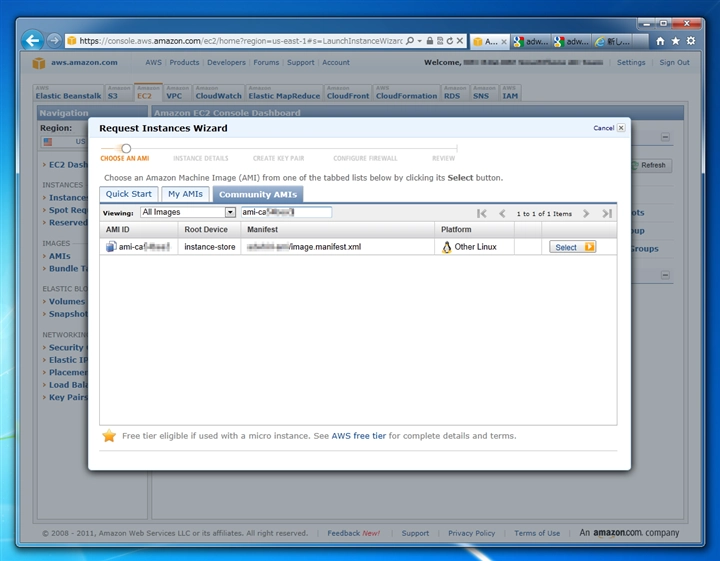This screenshot has height=561, width=720.
Task: Open the CloudWatch service tab
Action: click(x=218, y=92)
